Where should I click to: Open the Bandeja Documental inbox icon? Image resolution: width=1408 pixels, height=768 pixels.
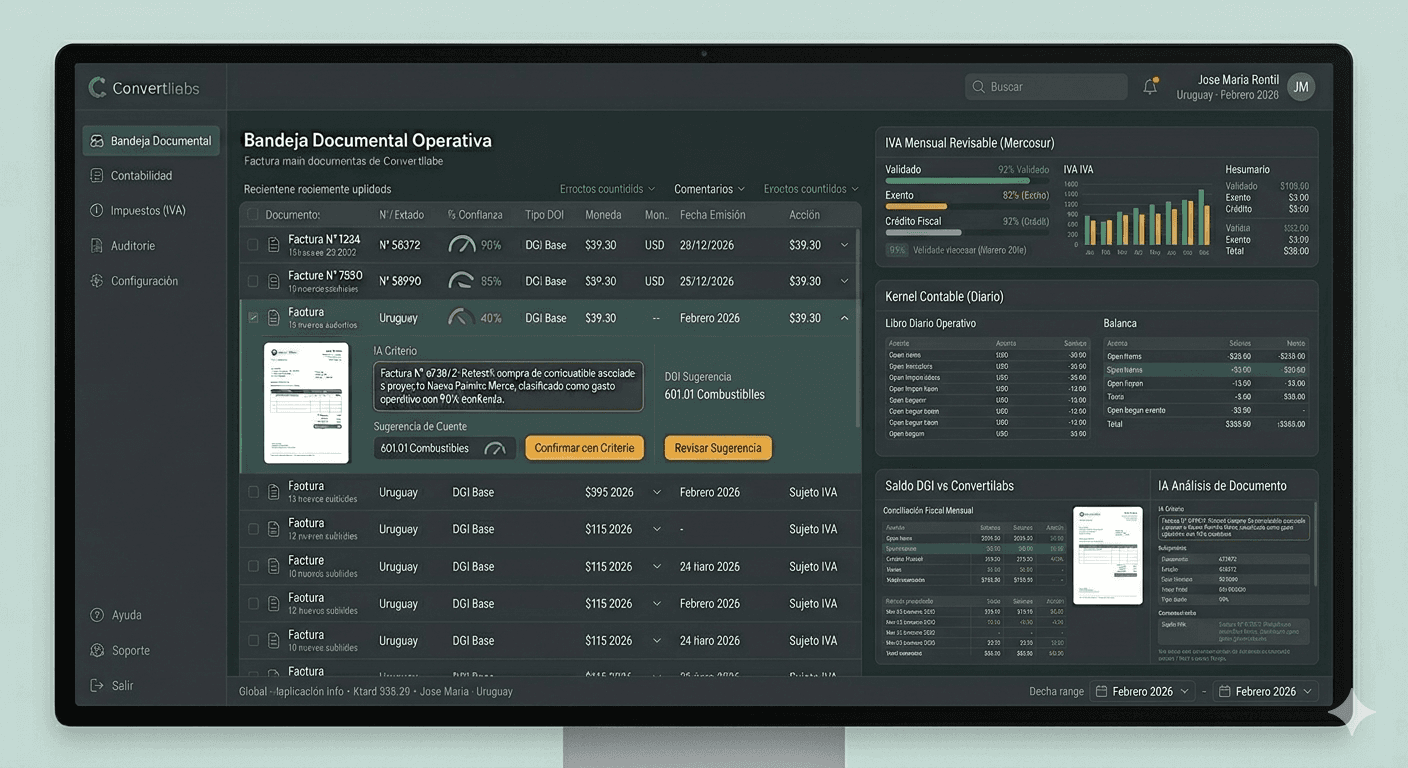[95, 140]
